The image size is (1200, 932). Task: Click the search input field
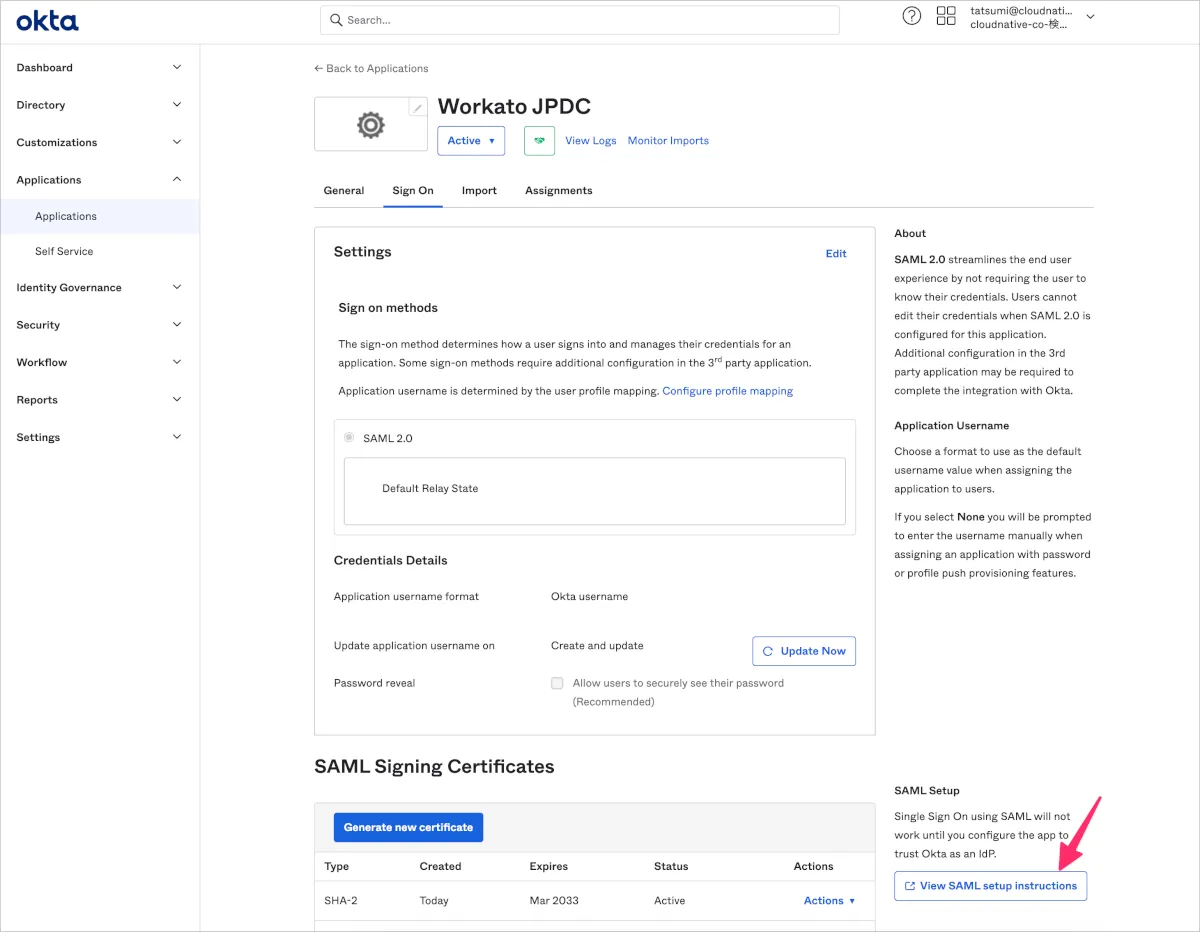[x=580, y=20]
